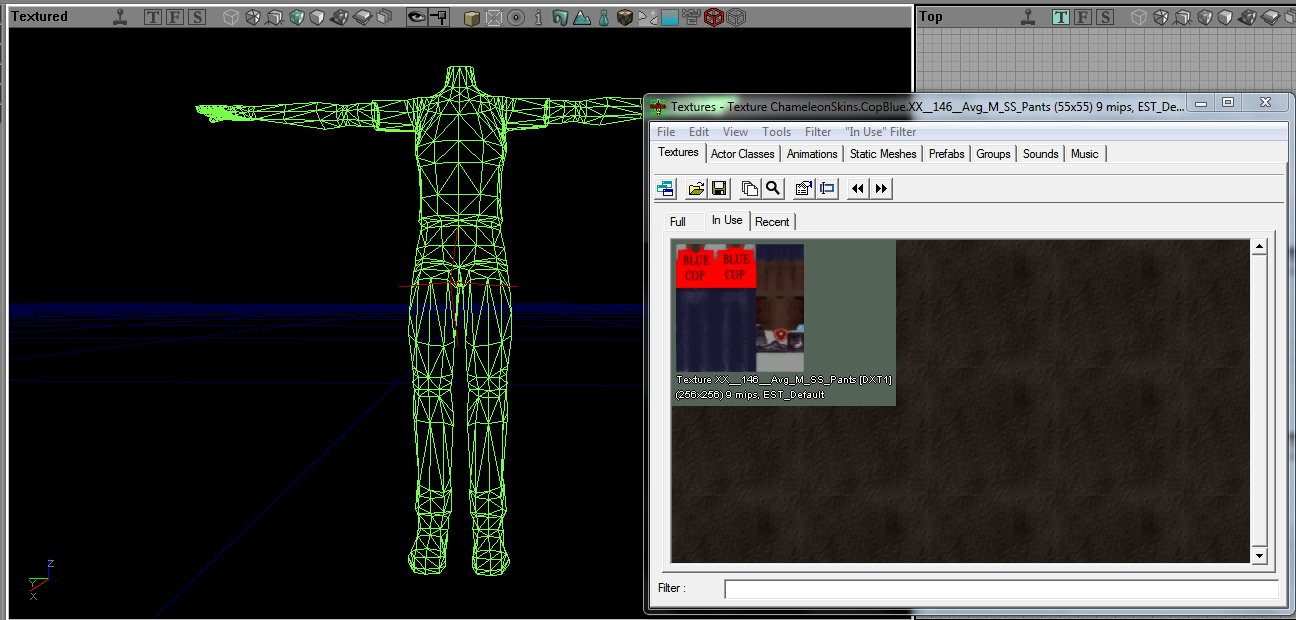Screen dimensions: 1296x620
Task: Click the dock browser icon
Action: point(665,188)
